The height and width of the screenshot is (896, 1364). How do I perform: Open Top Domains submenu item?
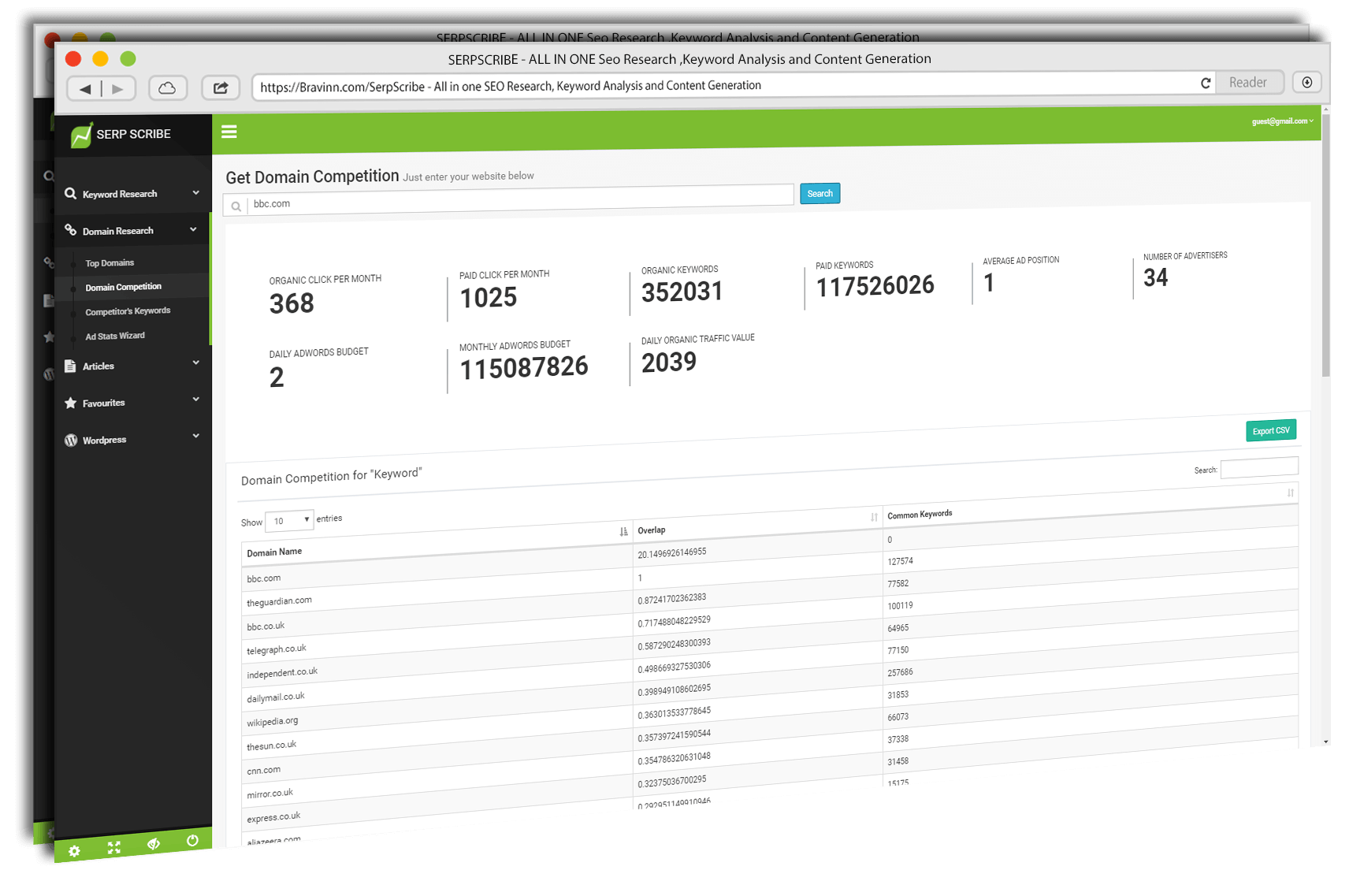coord(110,263)
